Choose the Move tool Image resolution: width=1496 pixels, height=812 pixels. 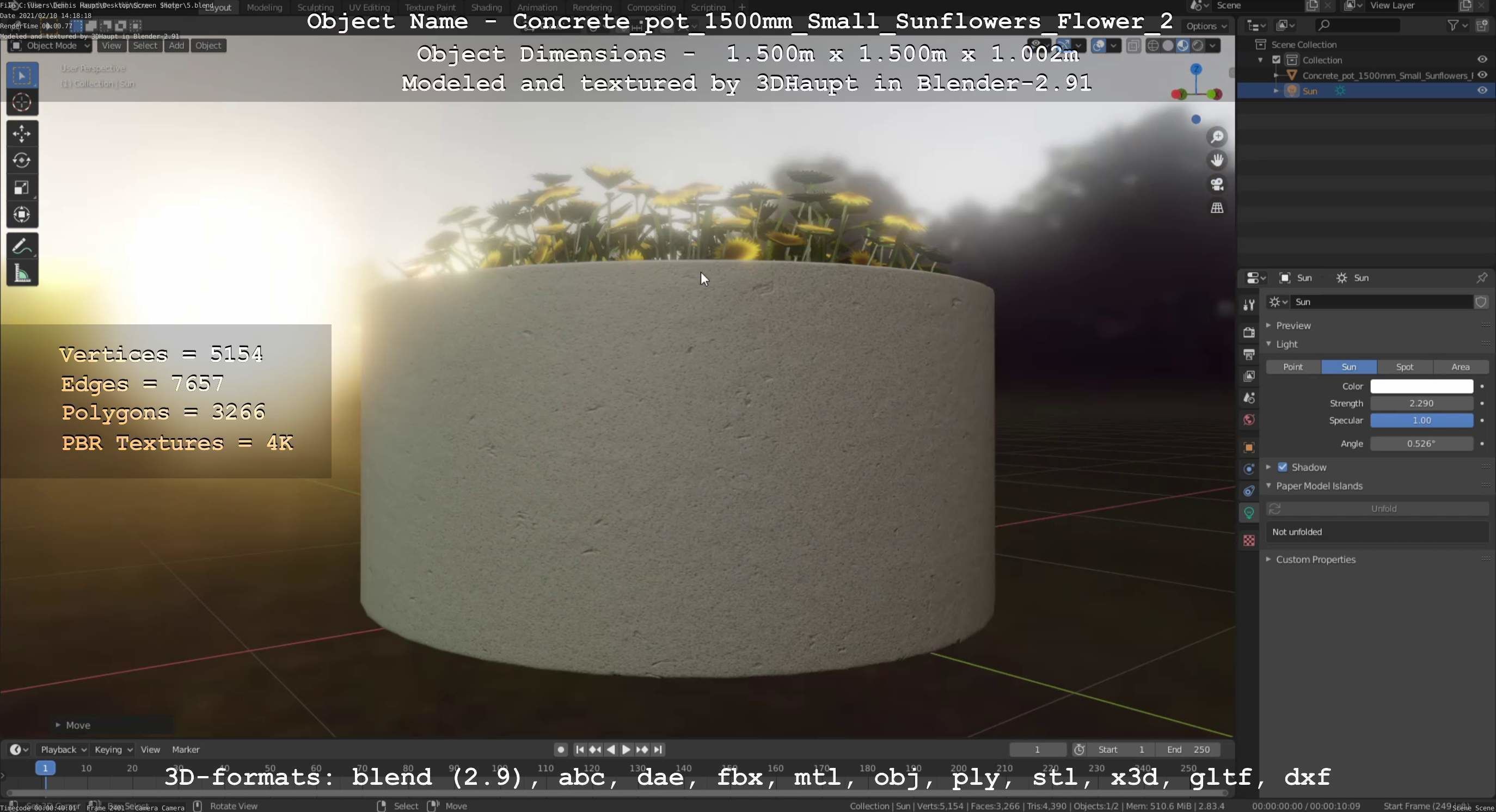tap(22, 134)
